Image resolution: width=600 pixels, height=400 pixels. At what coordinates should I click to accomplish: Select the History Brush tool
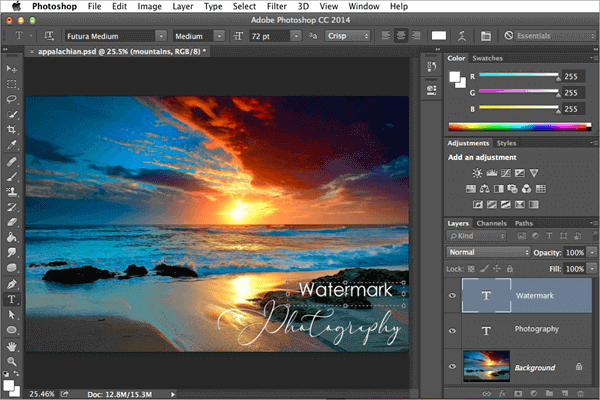(x=11, y=207)
